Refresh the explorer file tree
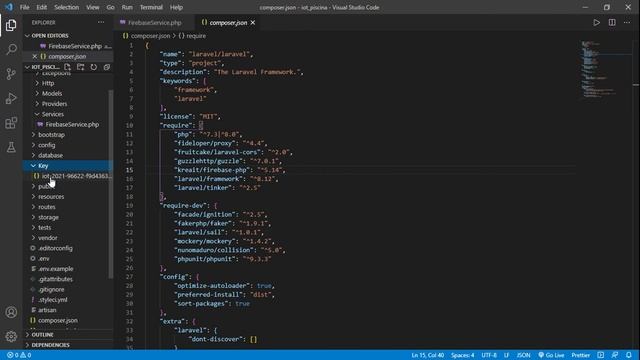This screenshot has height=360, width=640. pyautogui.click(x=93, y=67)
